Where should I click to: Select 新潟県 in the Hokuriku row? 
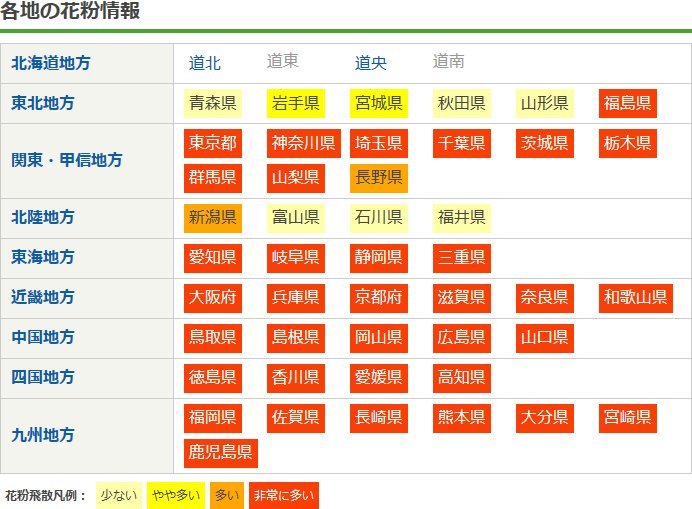213,218
